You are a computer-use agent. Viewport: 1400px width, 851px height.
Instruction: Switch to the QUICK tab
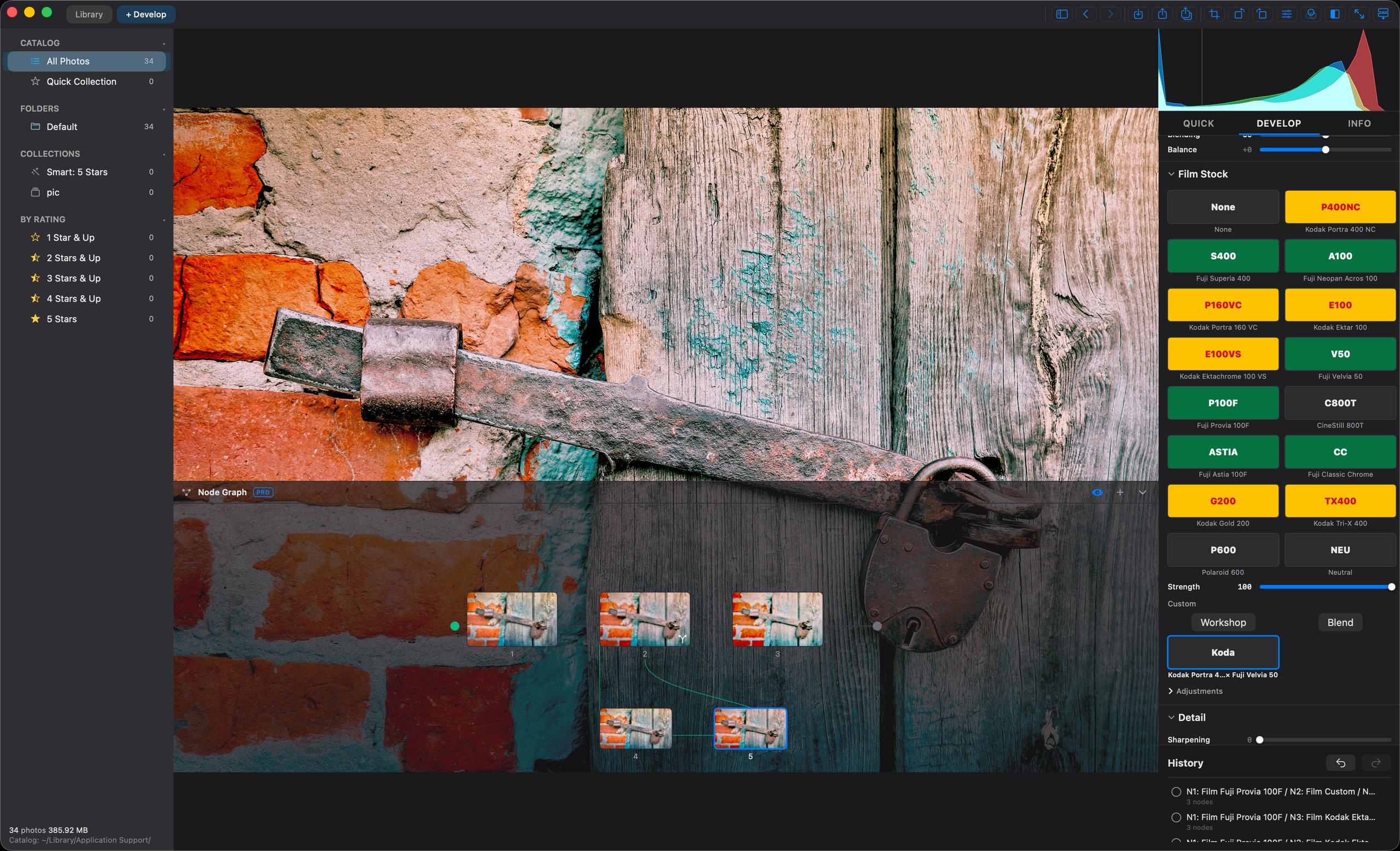coord(1198,123)
